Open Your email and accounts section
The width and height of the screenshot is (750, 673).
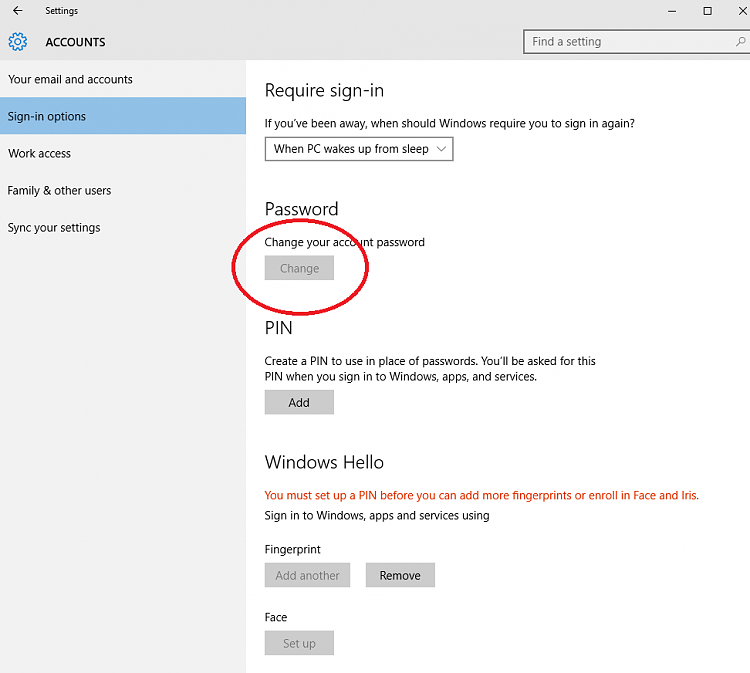[70, 80]
